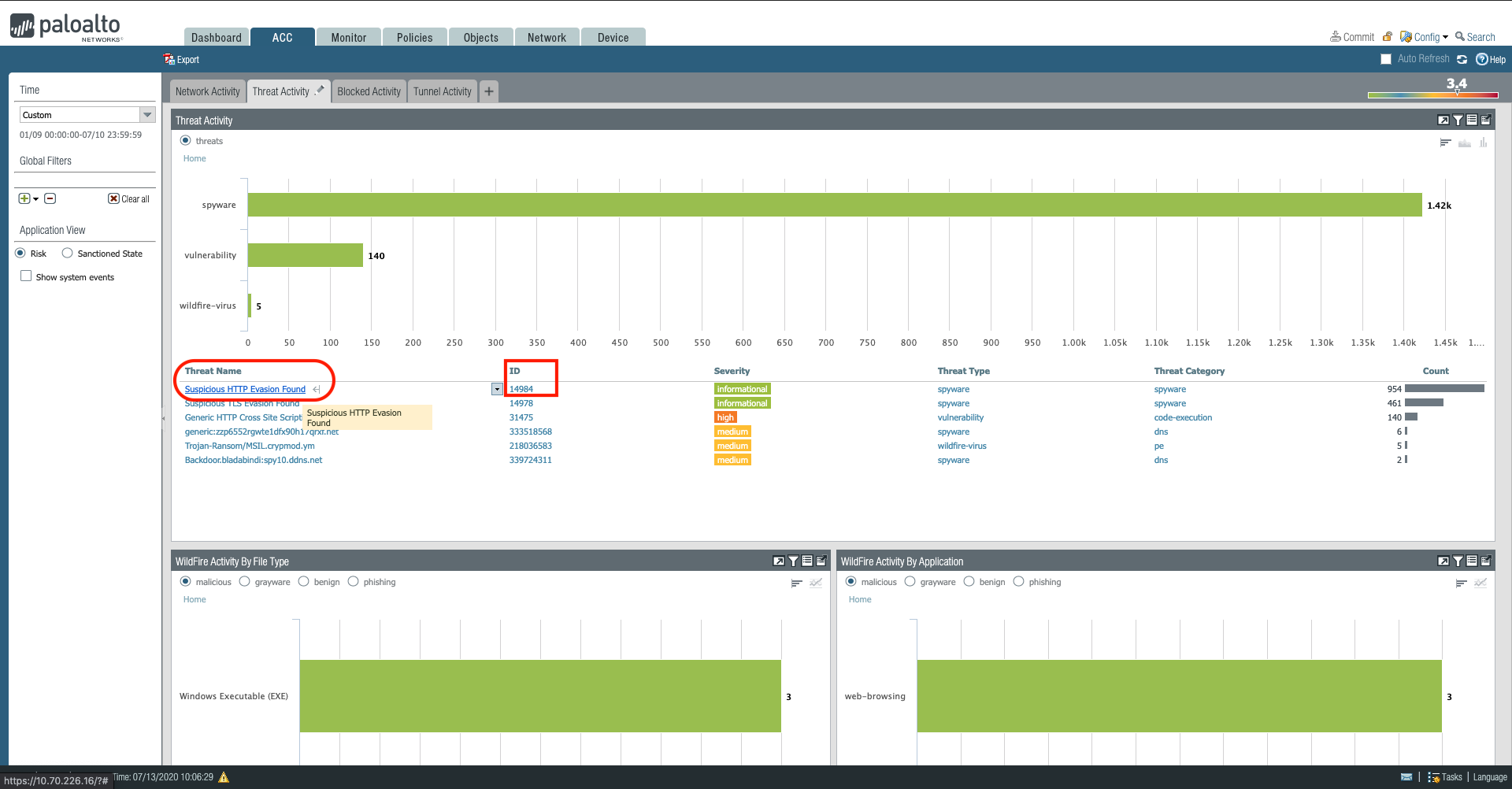Expand the dropdown beside Suspicious HTTP Evasion Found

click(x=497, y=388)
